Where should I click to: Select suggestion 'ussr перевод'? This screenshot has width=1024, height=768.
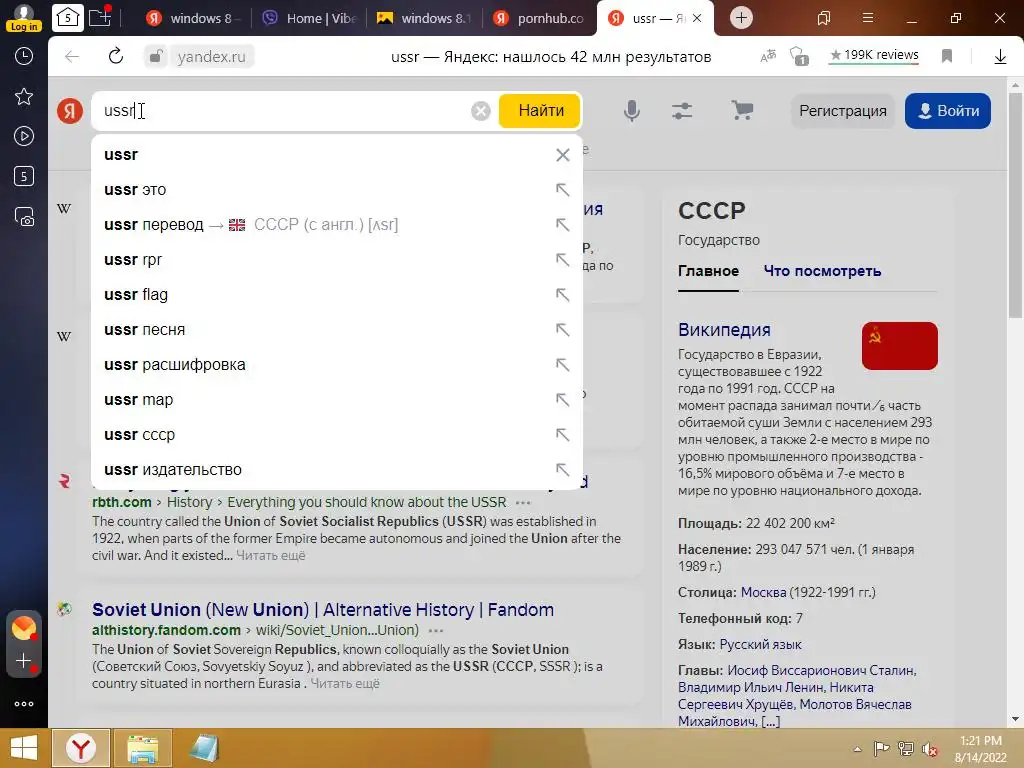[x=336, y=225]
